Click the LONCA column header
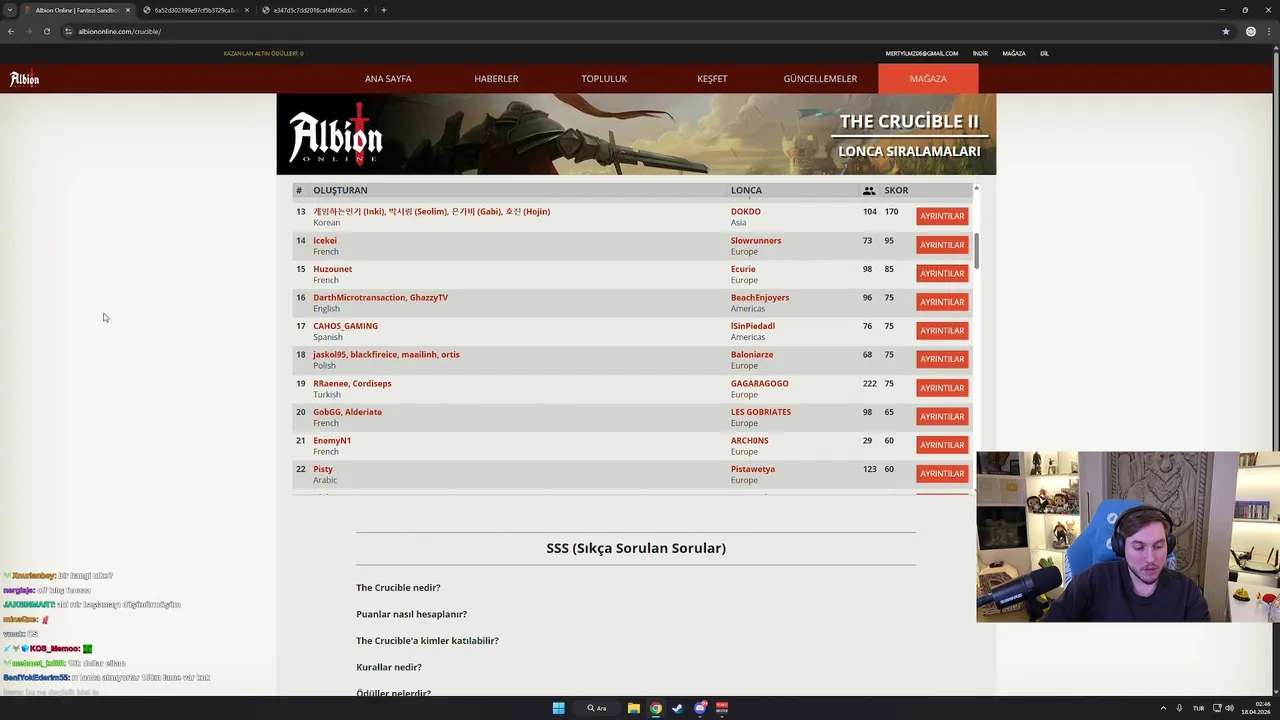Screen dimensions: 1280x720 click(746, 190)
